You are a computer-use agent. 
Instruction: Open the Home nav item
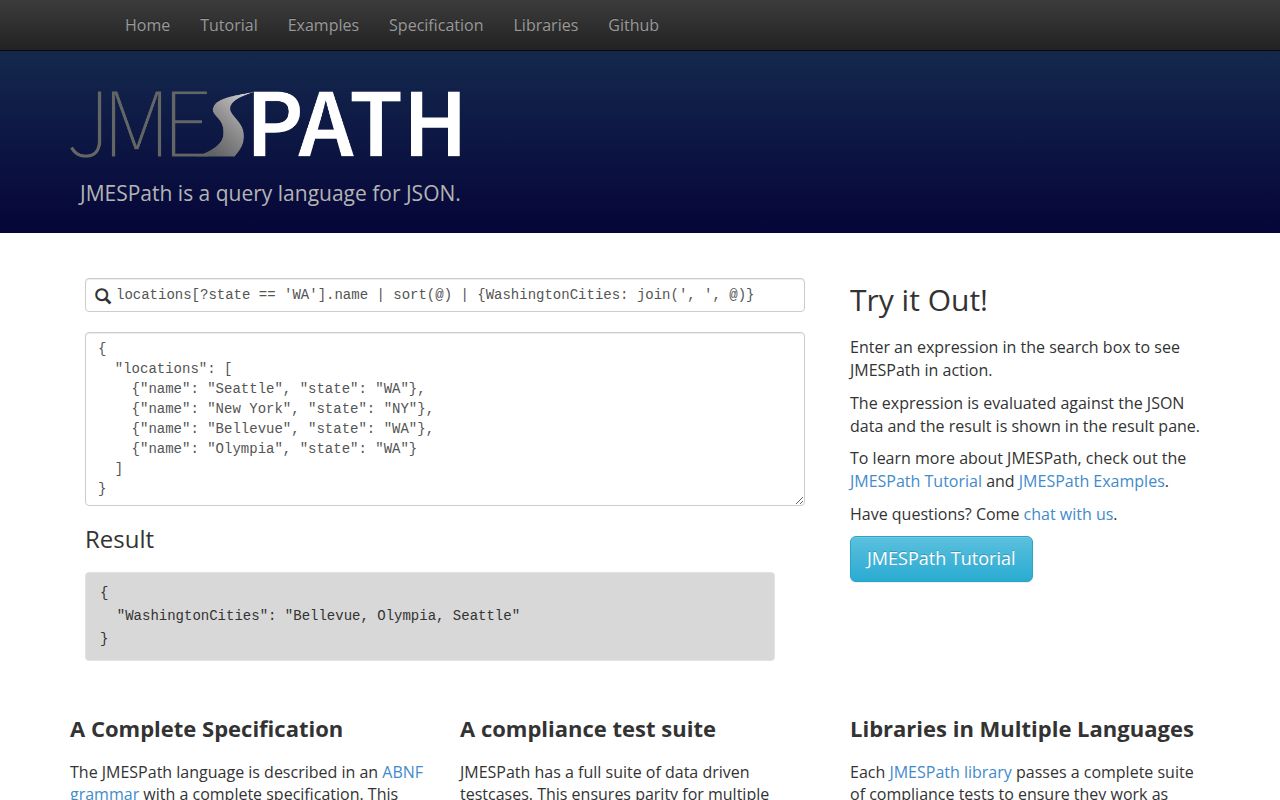[147, 25]
